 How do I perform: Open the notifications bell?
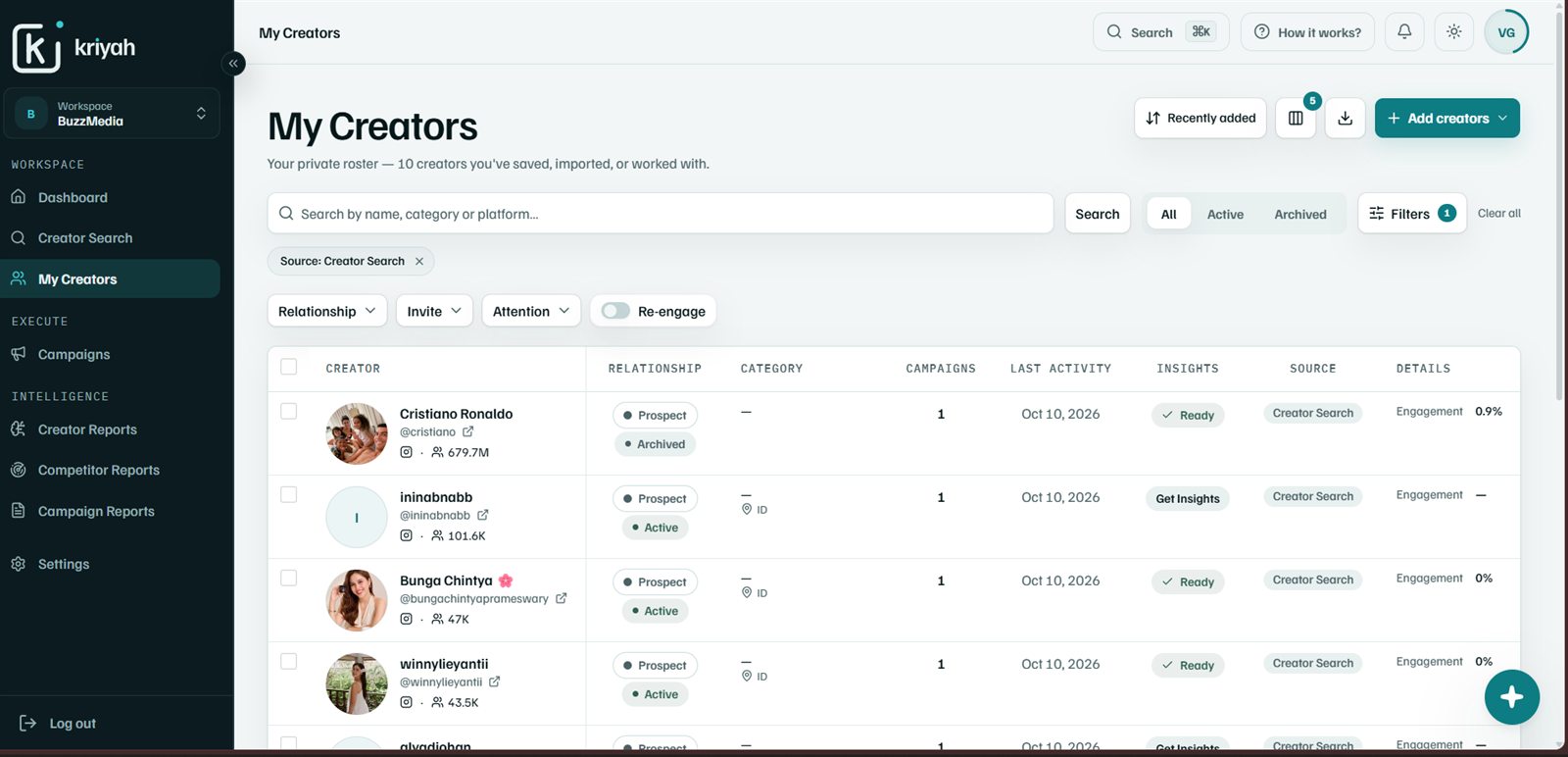pyautogui.click(x=1404, y=32)
